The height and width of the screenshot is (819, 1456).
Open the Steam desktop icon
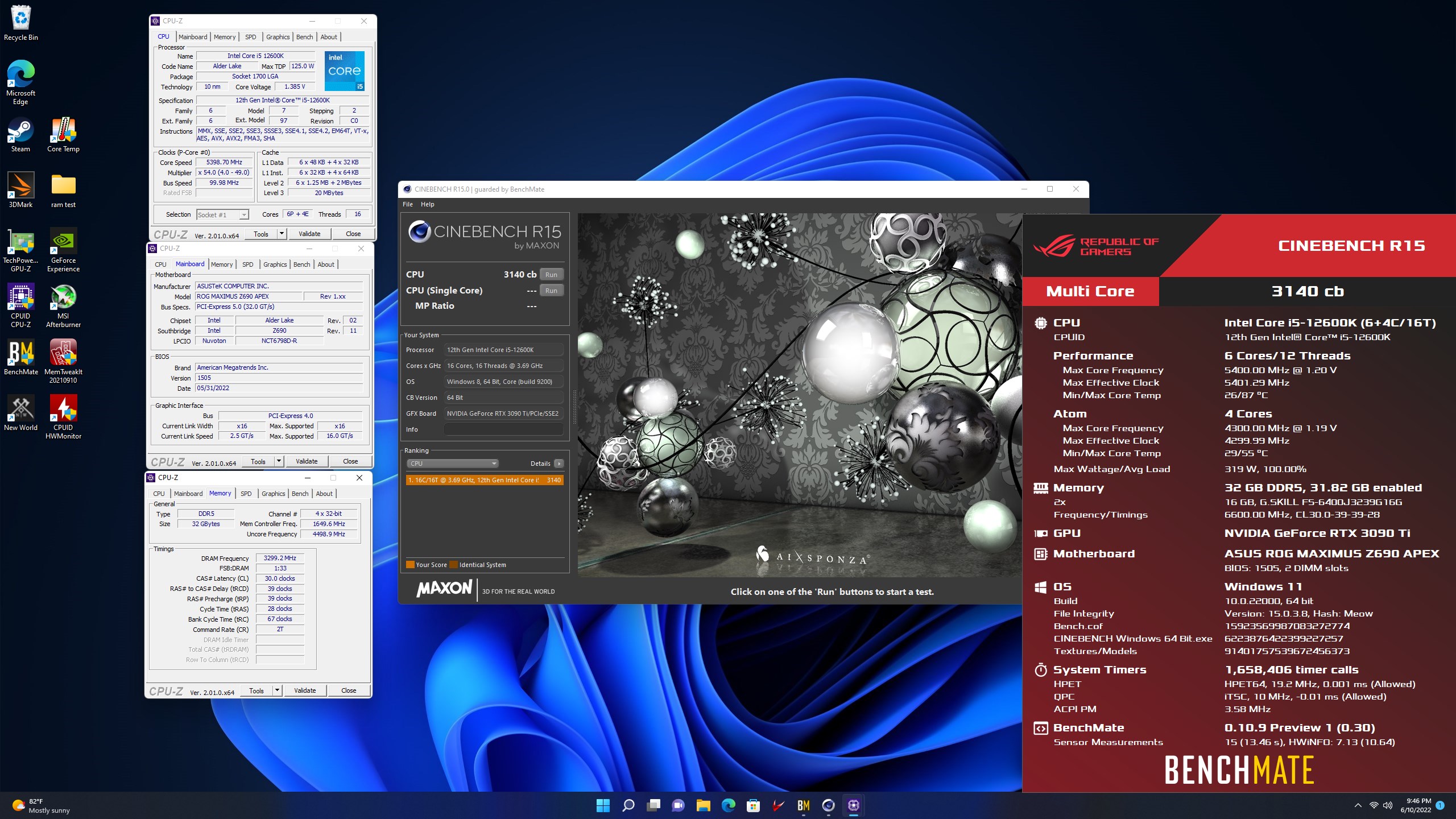tap(20, 135)
